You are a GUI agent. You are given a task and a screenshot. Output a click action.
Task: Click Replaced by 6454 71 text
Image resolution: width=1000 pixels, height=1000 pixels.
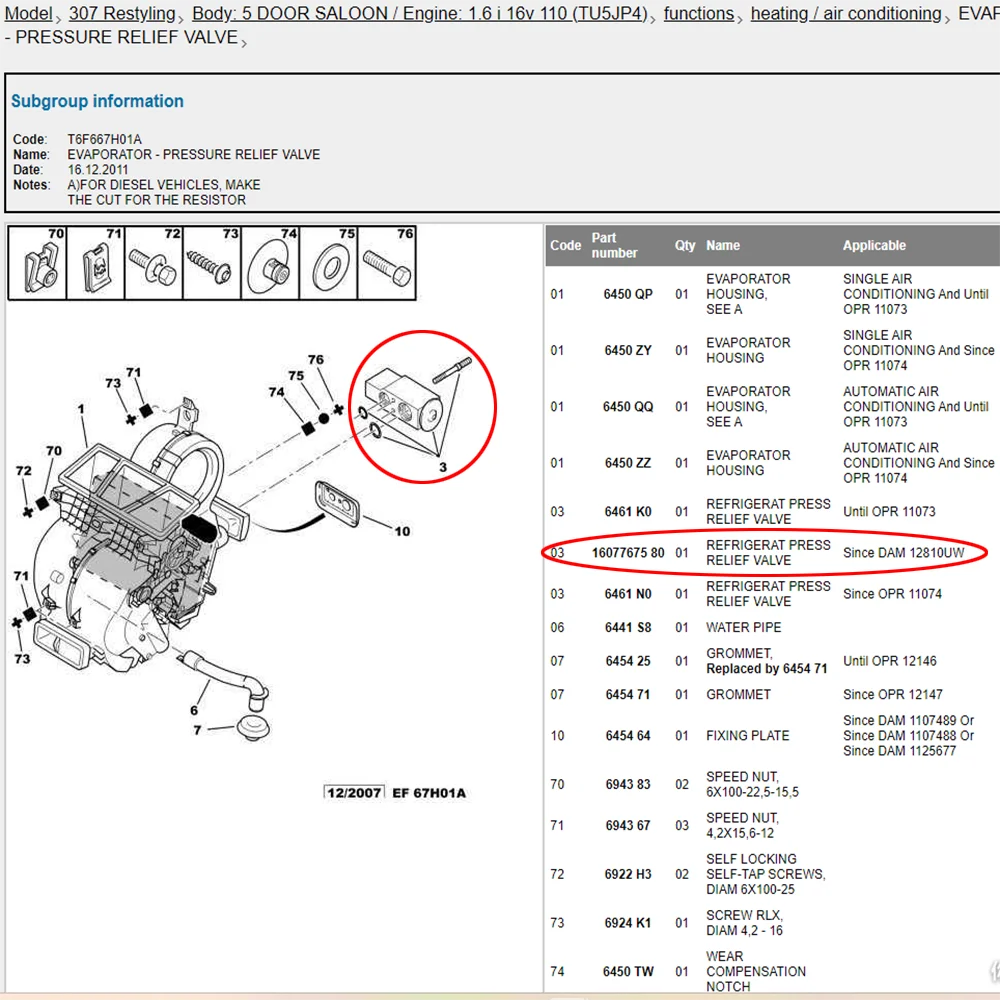click(x=766, y=668)
